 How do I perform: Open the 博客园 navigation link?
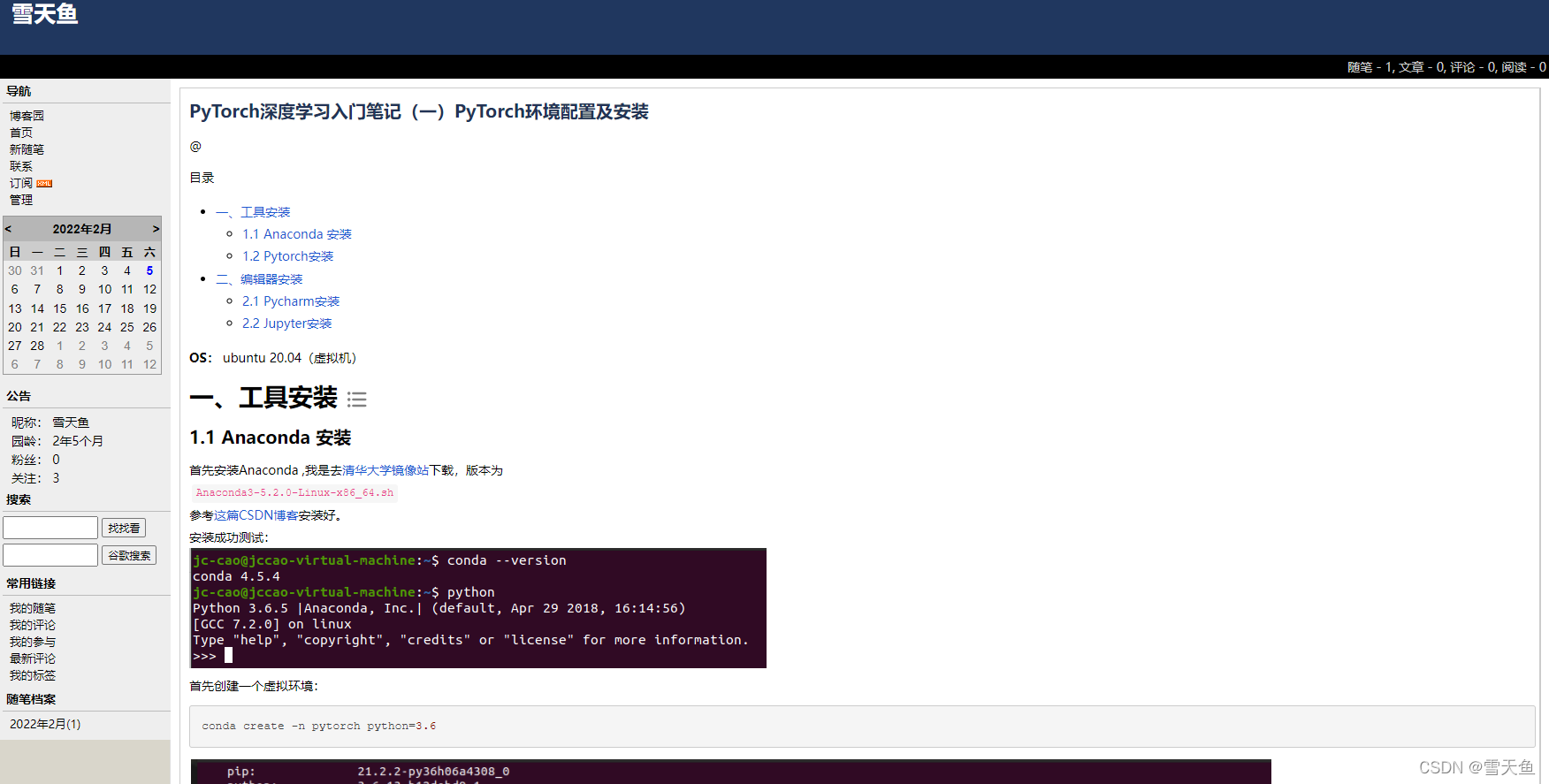(27, 116)
